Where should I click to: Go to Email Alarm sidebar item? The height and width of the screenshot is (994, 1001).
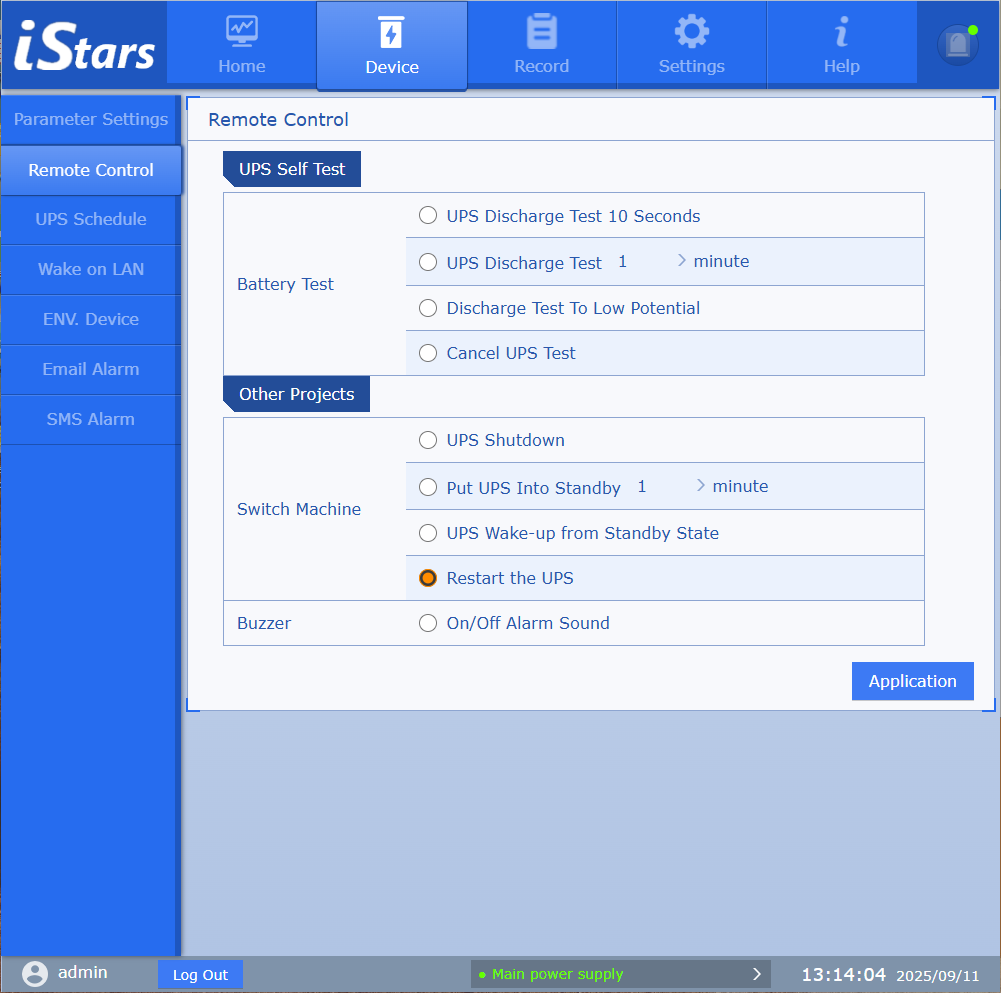91,369
